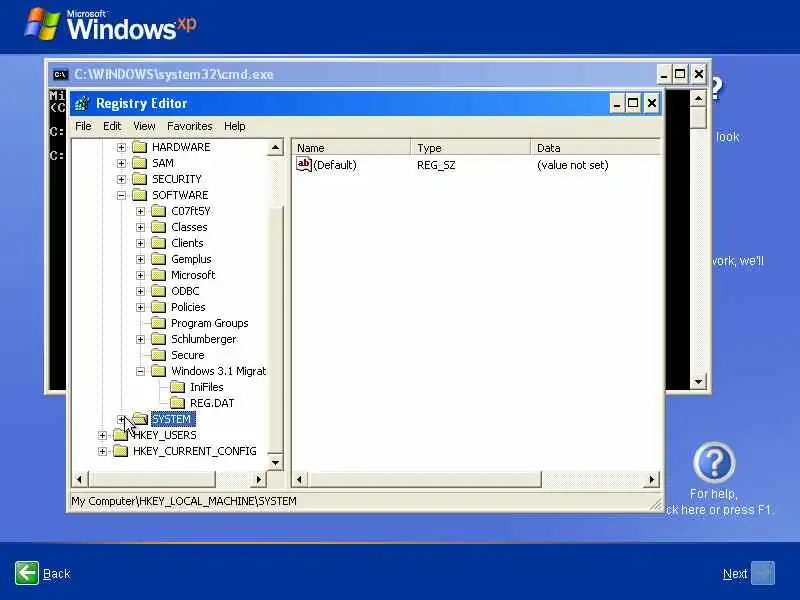
Task: Click the (value not set) data cell
Action: [x=572, y=165]
